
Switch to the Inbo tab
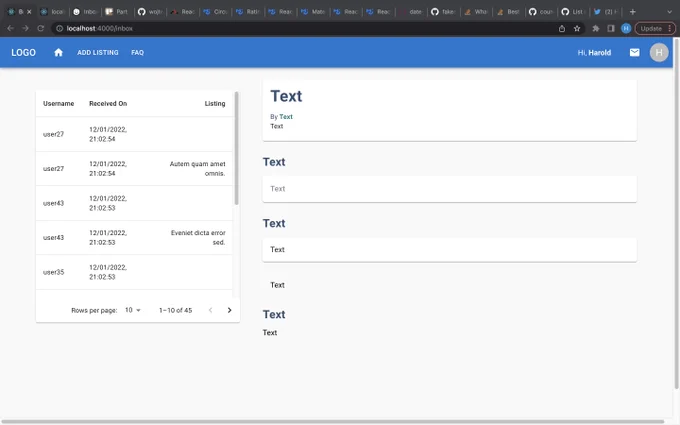coord(86,12)
